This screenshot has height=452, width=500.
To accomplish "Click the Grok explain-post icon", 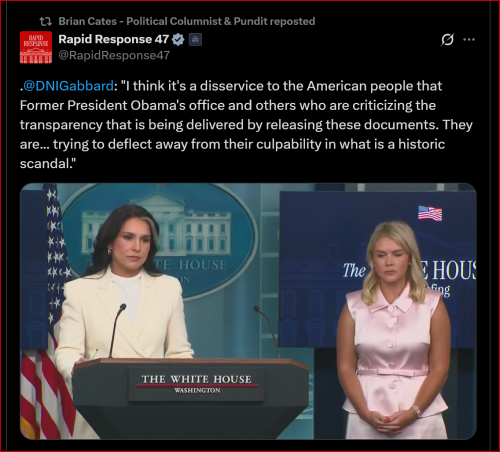I will pos(447,40).
